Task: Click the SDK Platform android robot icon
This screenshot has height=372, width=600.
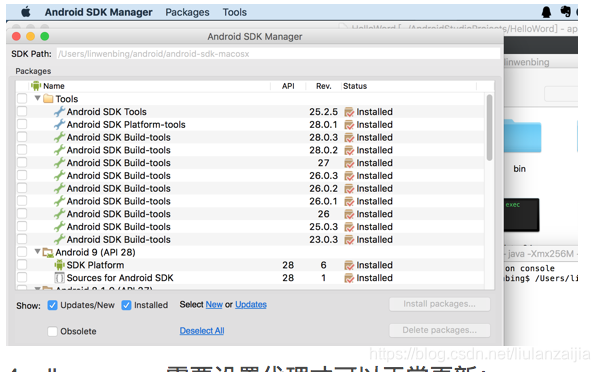Action: (x=59, y=265)
